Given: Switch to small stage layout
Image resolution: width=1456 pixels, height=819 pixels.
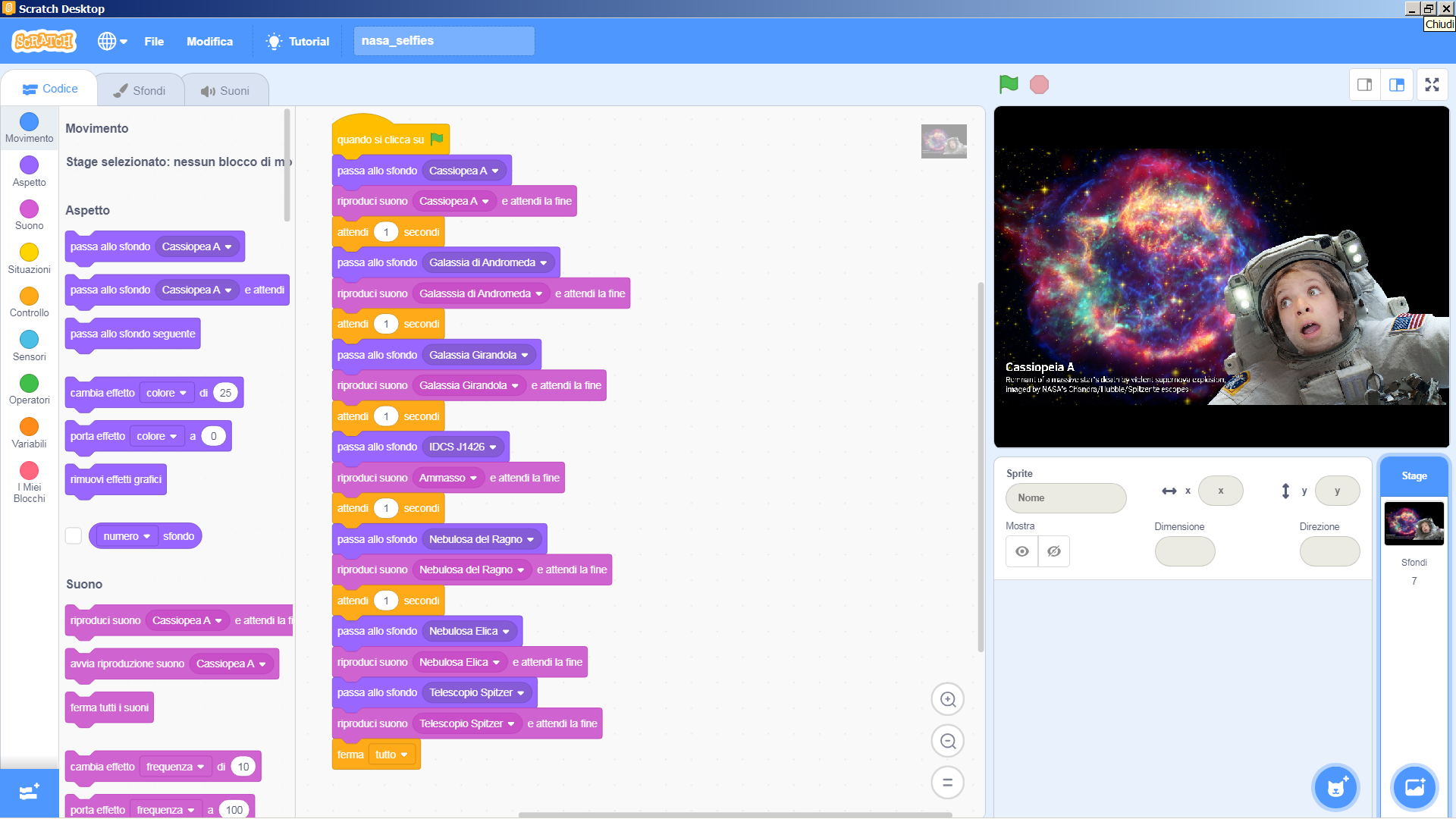Looking at the screenshot, I should 1365,85.
